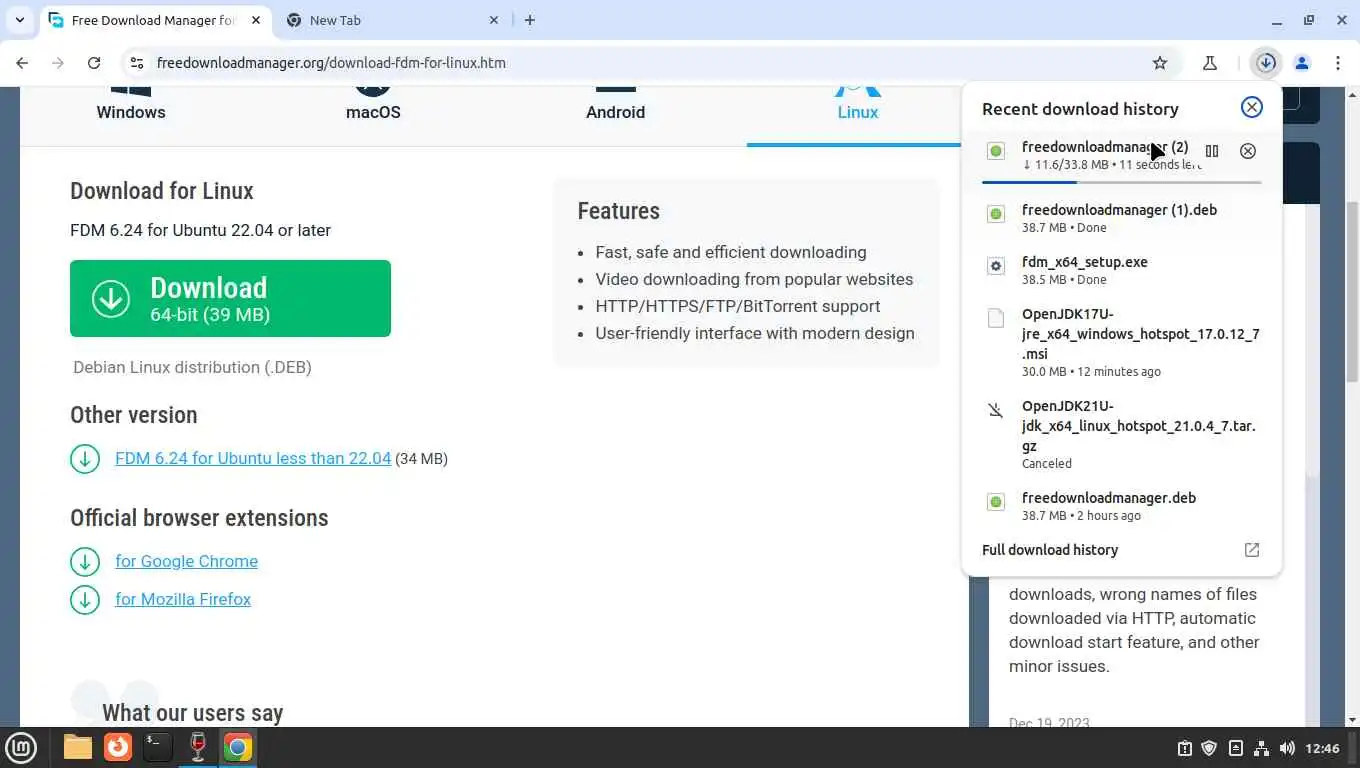This screenshot has width=1360, height=768.
Task: Open Full download history external link icon
Action: [x=1251, y=550]
